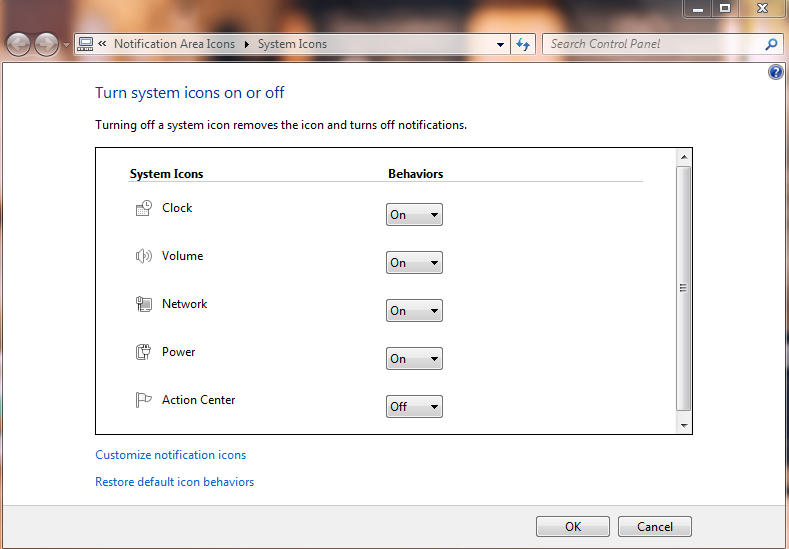Expand the address bar history dropdown arrow
This screenshot has height=549, width=789.
(500, 44)
